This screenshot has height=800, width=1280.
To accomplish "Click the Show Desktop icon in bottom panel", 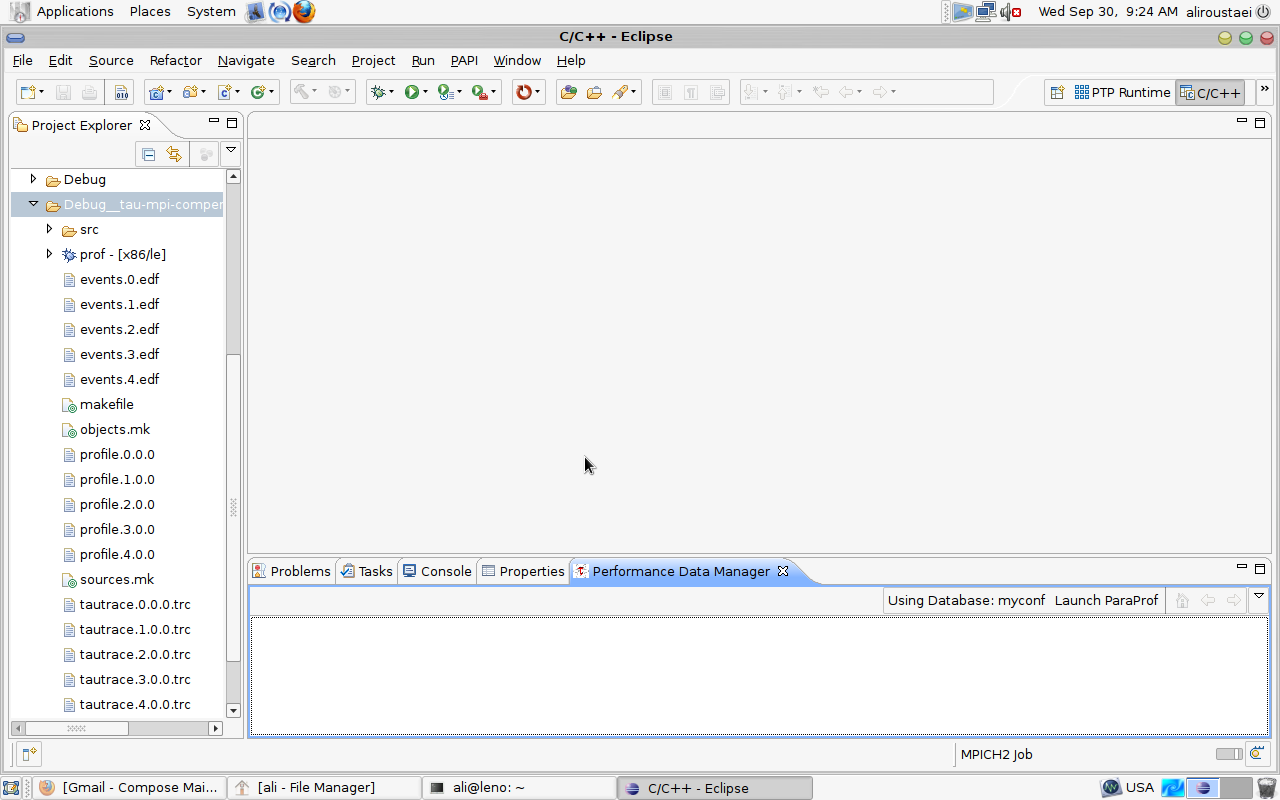I will pos(11,787).
